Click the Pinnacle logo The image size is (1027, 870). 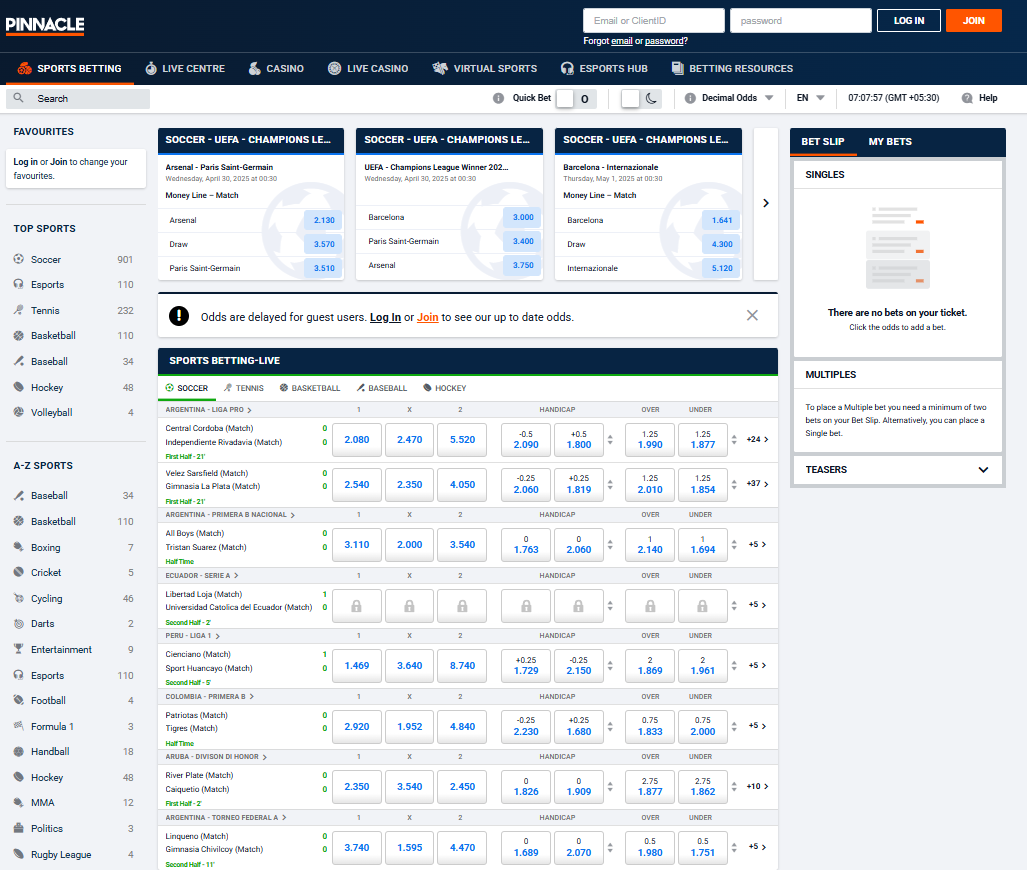[45, 25]
